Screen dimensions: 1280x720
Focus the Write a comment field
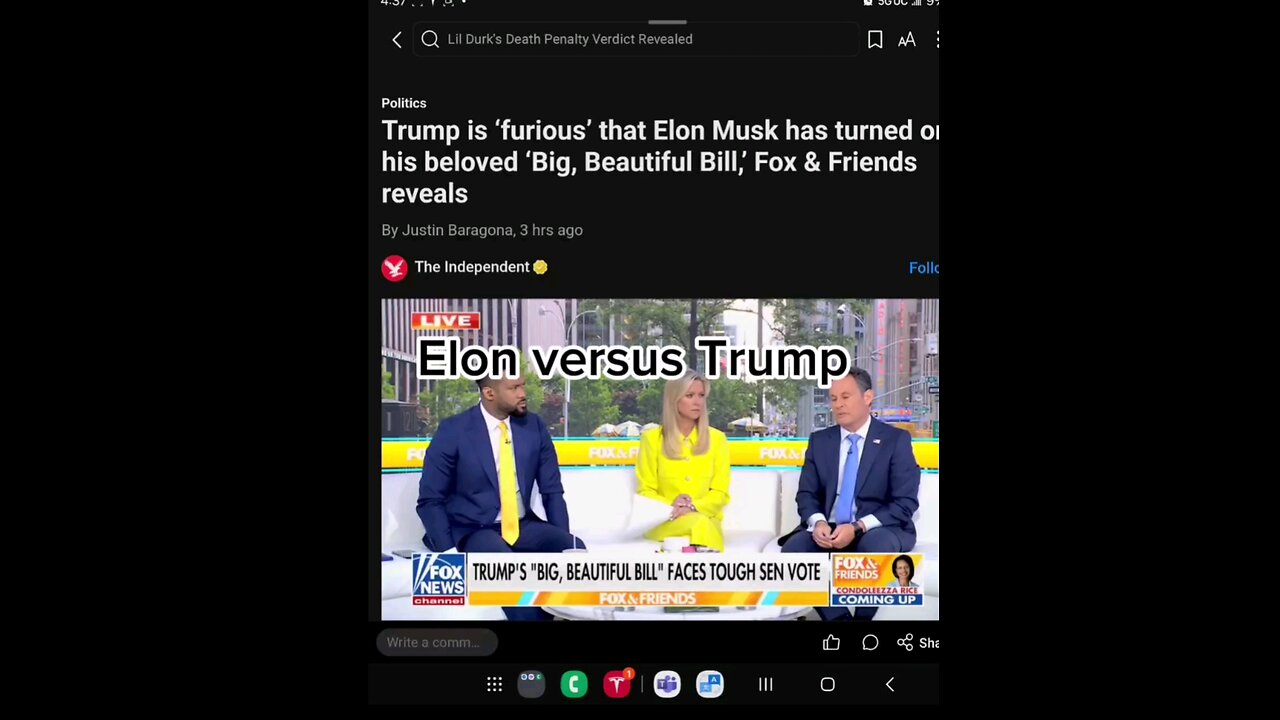pyautogui.click(x=437, y=642)
